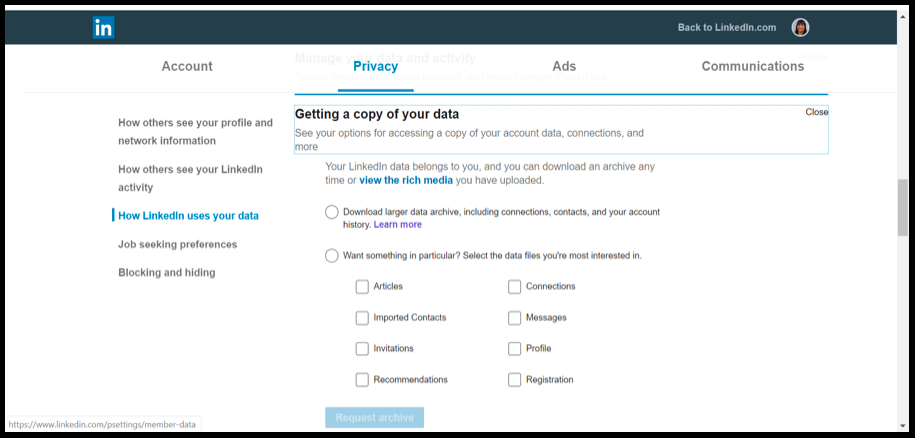
Task: Open the profile avatar menu
Action: point(800,27)
